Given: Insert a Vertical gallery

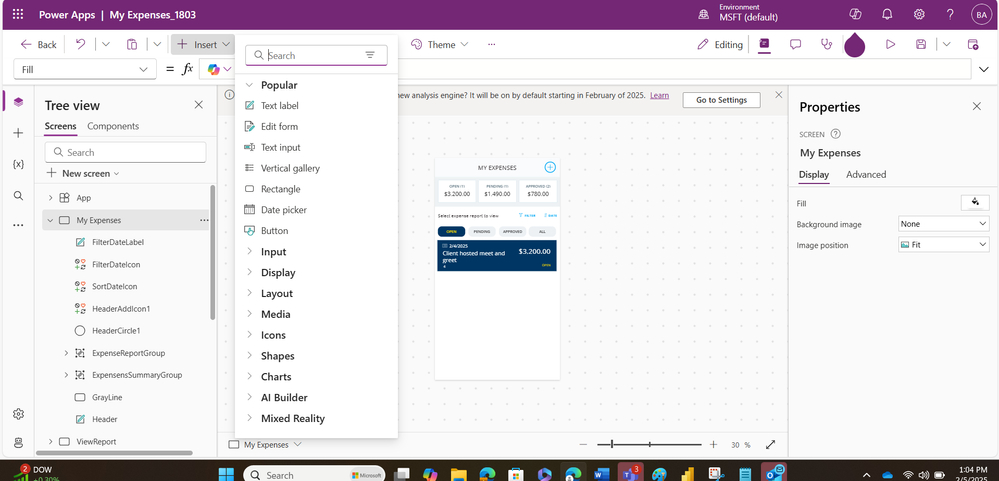Looking at the screenshot, I should click(290, 168).
